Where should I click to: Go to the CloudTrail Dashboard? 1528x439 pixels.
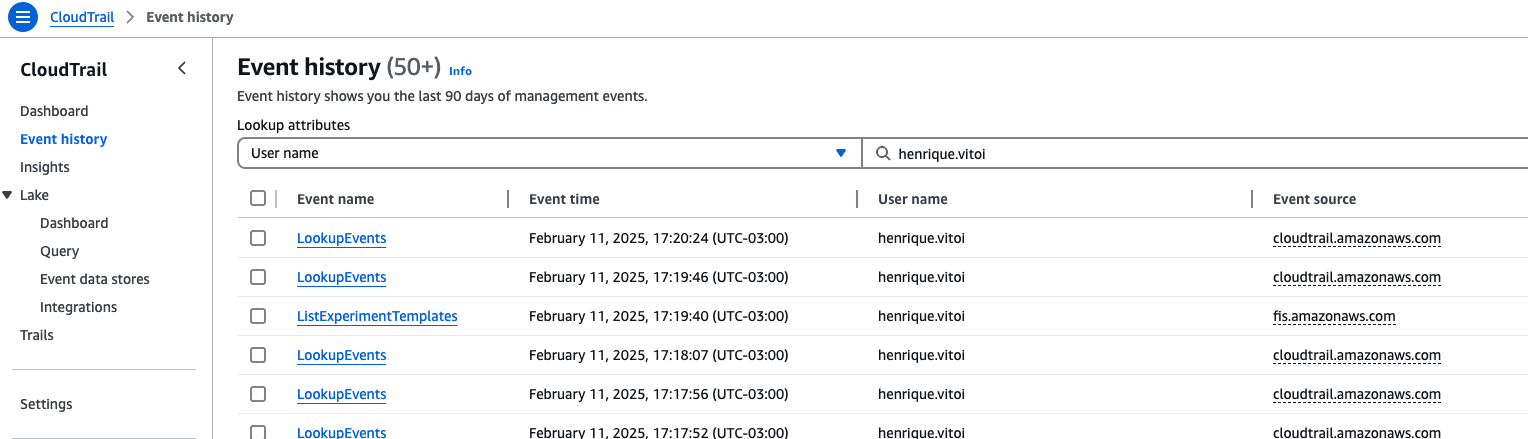(x=54, y=111)
